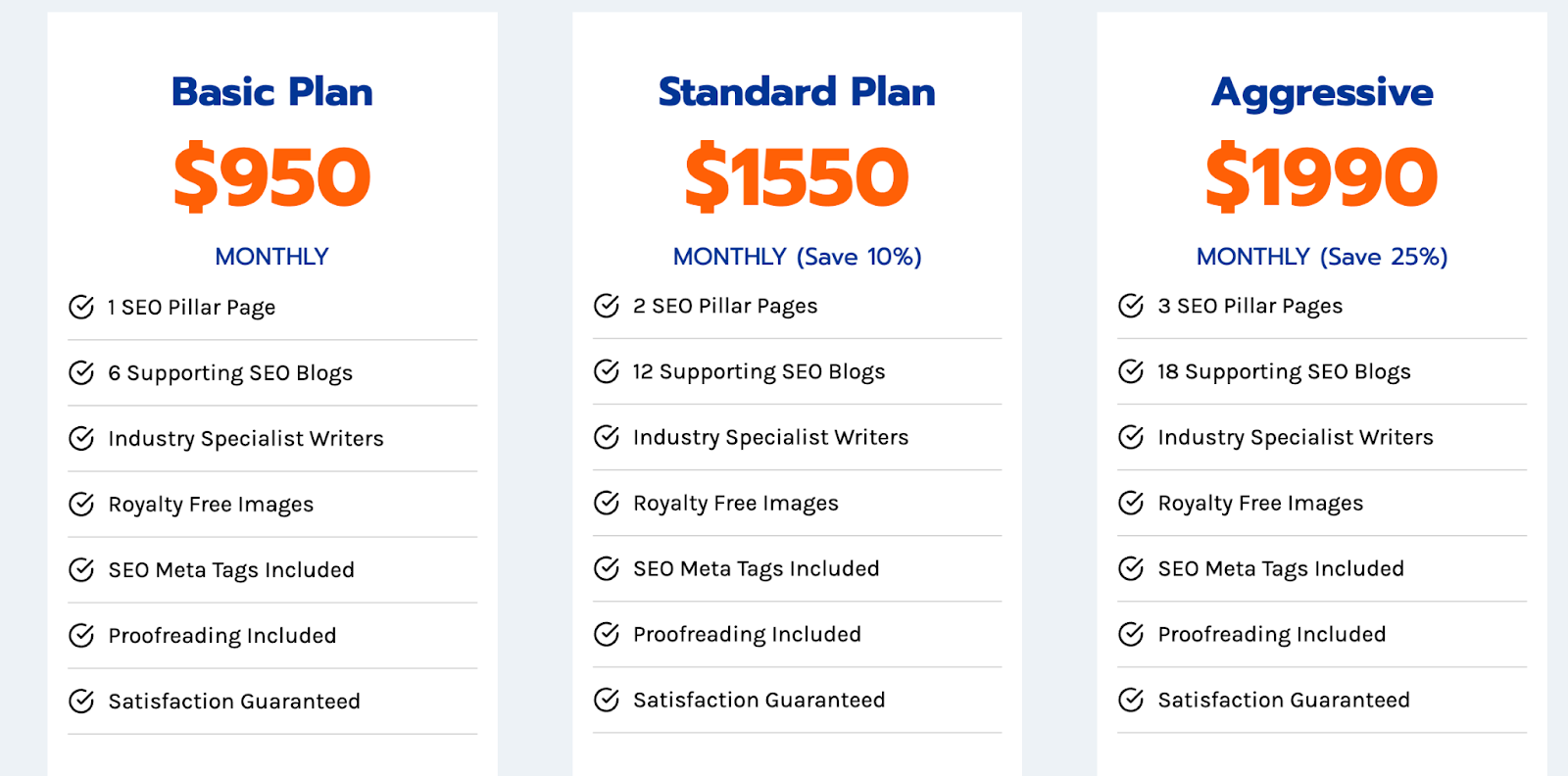1568x776 pixels.
Task: Click the checkmark icon for "18 Supporting SEO Blogs"
Action: click(1131, 371)
